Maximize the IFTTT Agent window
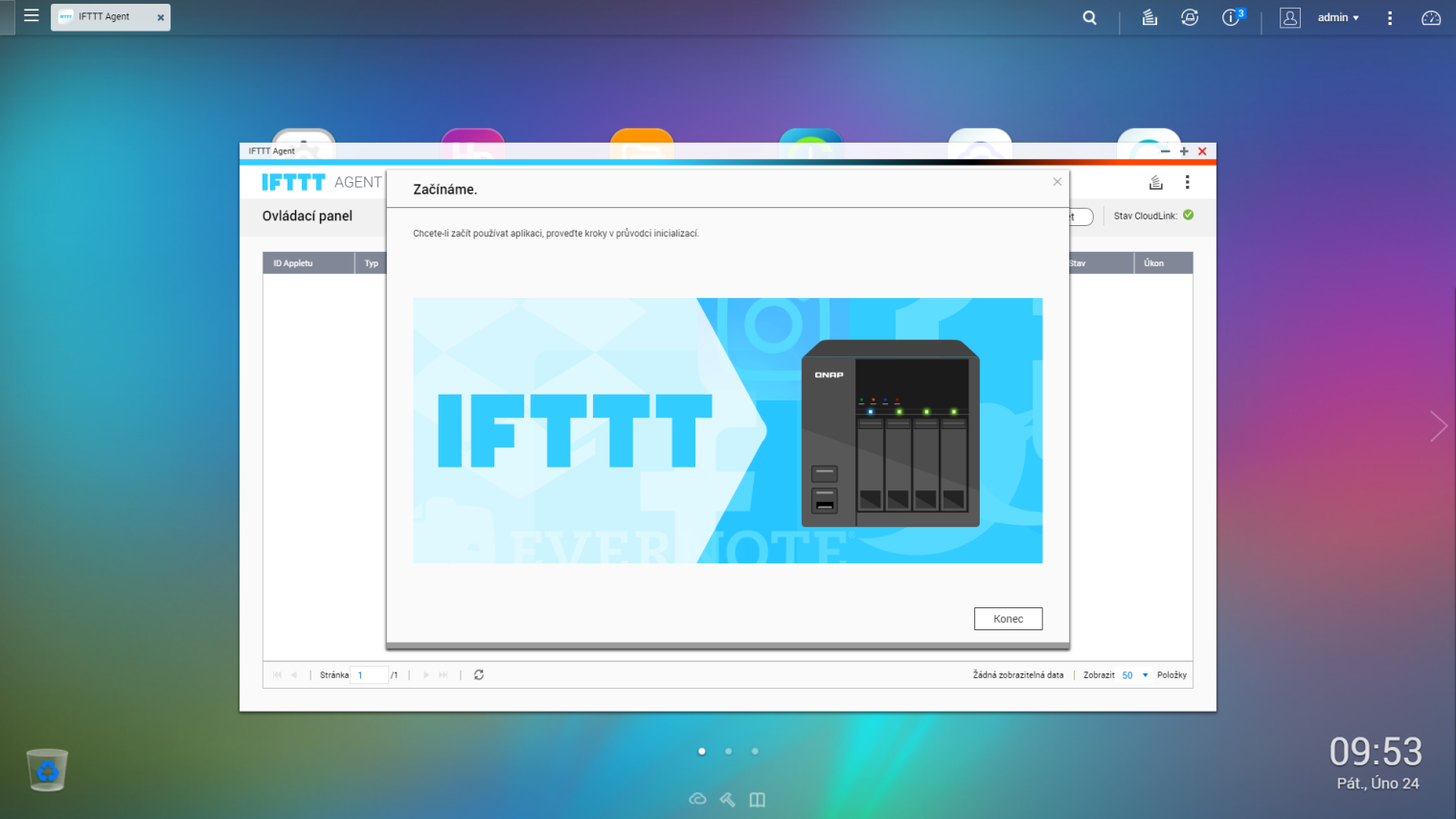The width and height of the screenshot is (1456, 819). pos(1184,151)
